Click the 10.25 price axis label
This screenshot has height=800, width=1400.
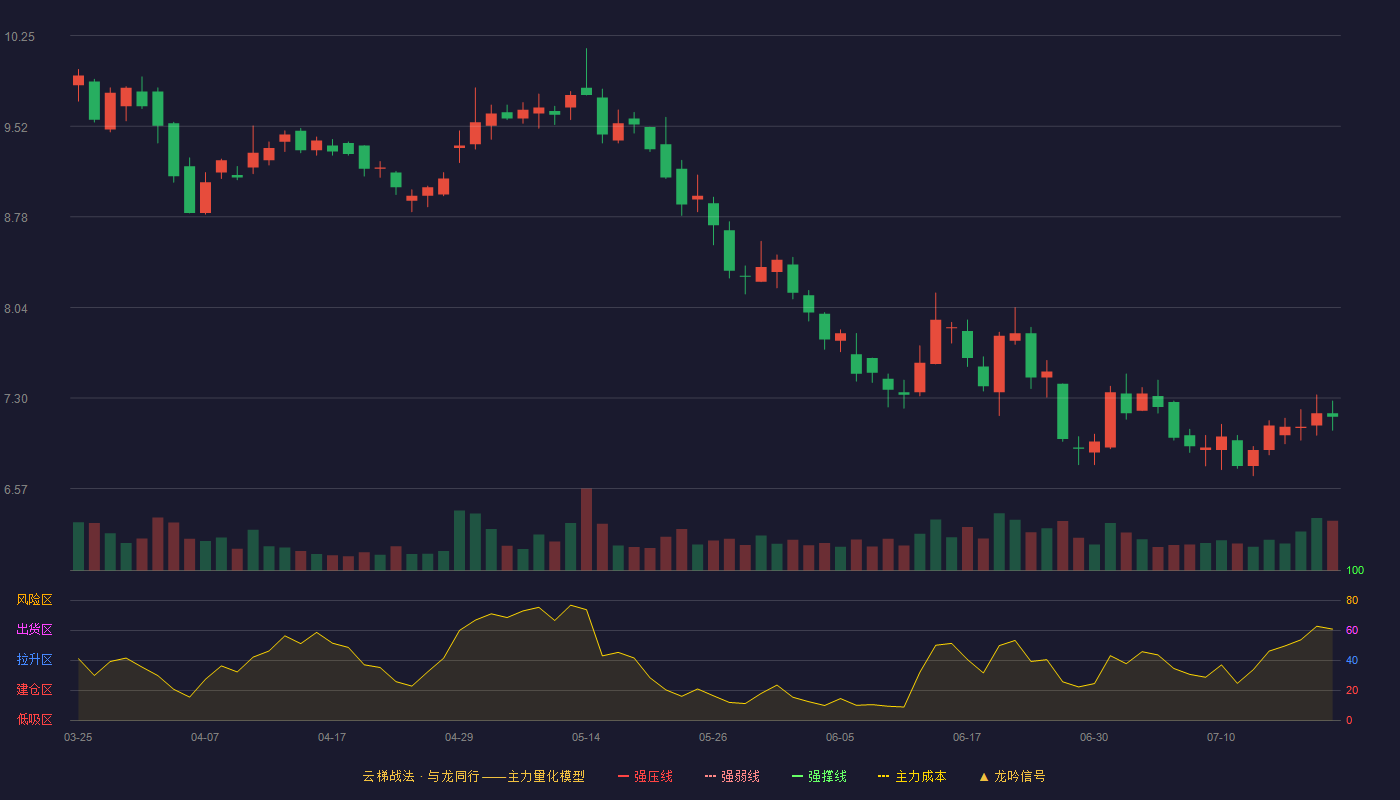19,36
